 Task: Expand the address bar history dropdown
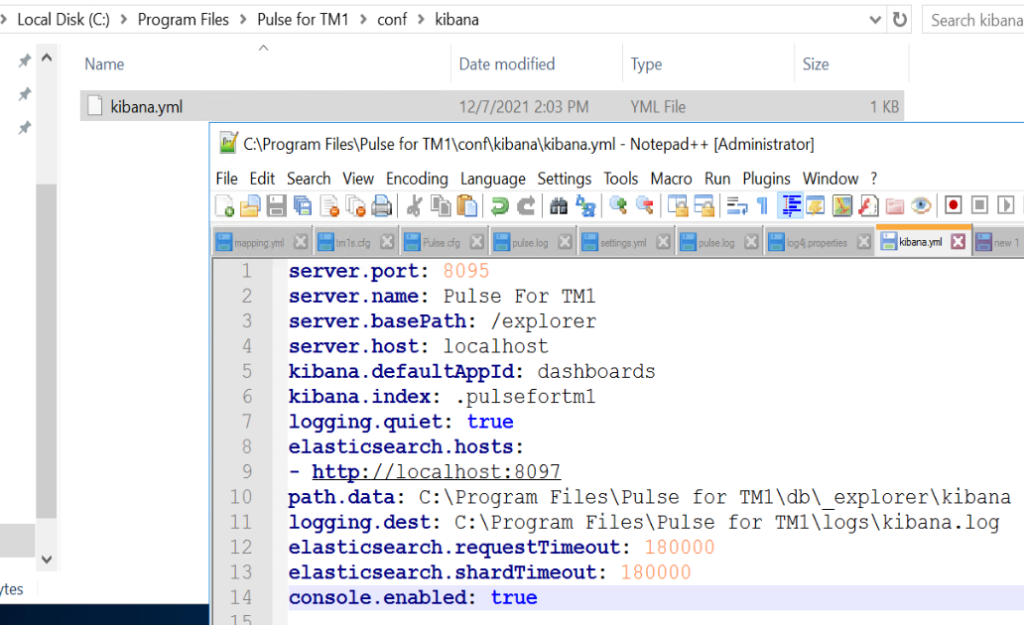tap(875, 20)
